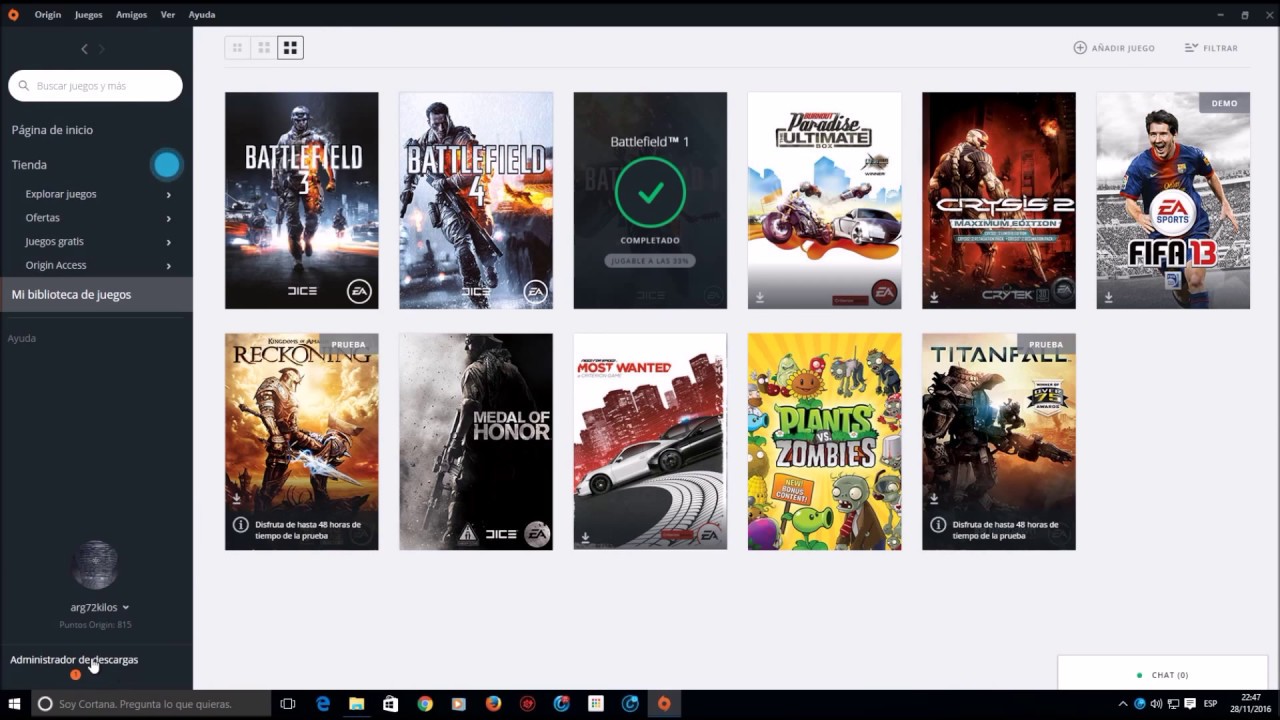Expand the Explorar juegos submenu arrow
Screen dimensions: 1280x720
click(x=168, y=195)
